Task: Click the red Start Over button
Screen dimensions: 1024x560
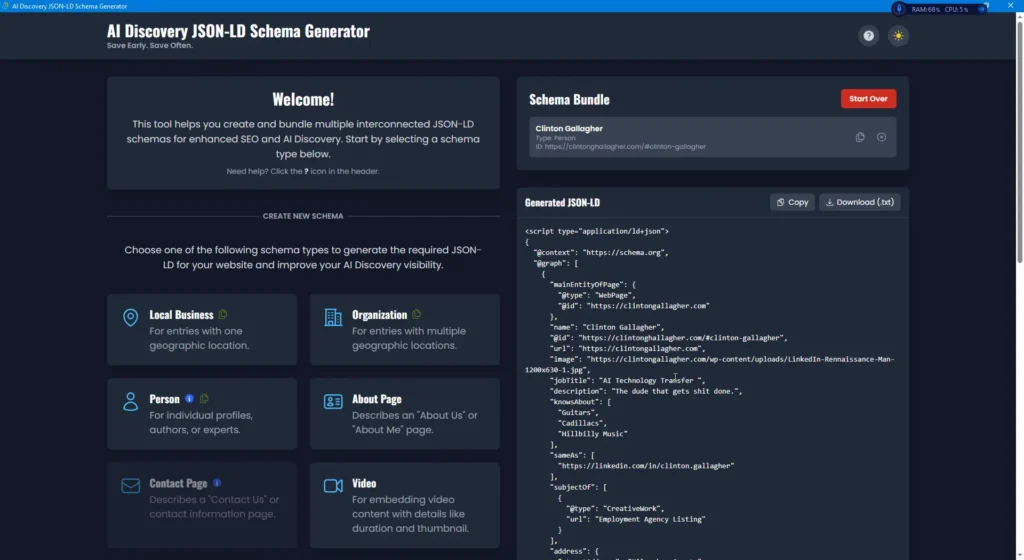Action: pyautogui.click(x=868, y=99)
